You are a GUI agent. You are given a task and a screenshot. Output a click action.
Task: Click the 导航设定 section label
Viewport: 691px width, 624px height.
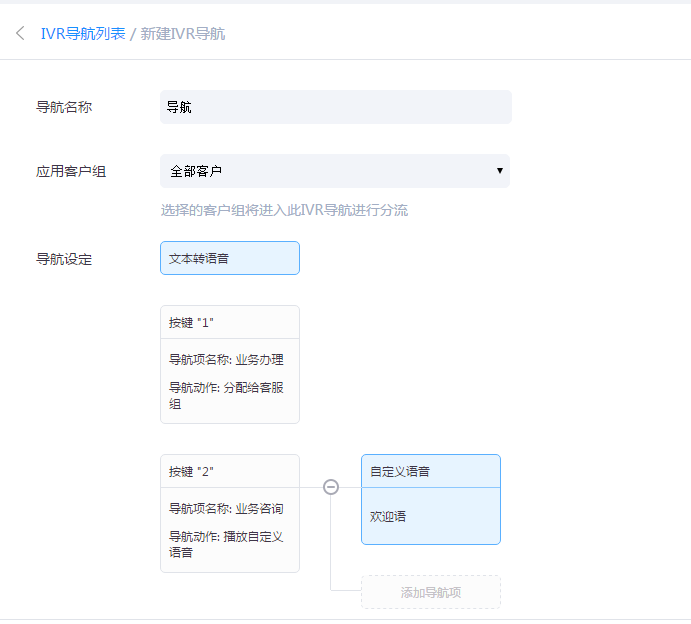(64, 259)
